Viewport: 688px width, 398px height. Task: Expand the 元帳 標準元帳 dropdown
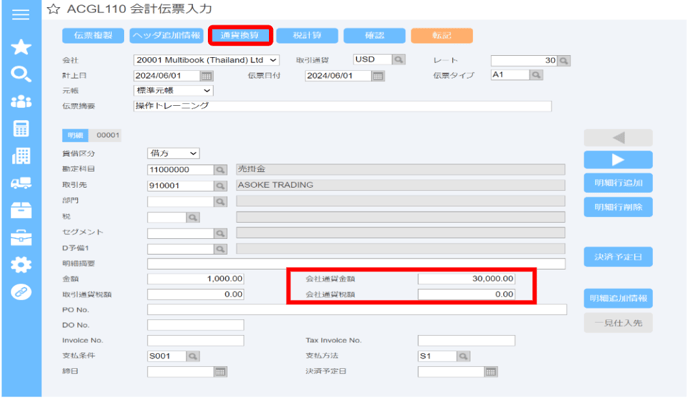(173, 91)
